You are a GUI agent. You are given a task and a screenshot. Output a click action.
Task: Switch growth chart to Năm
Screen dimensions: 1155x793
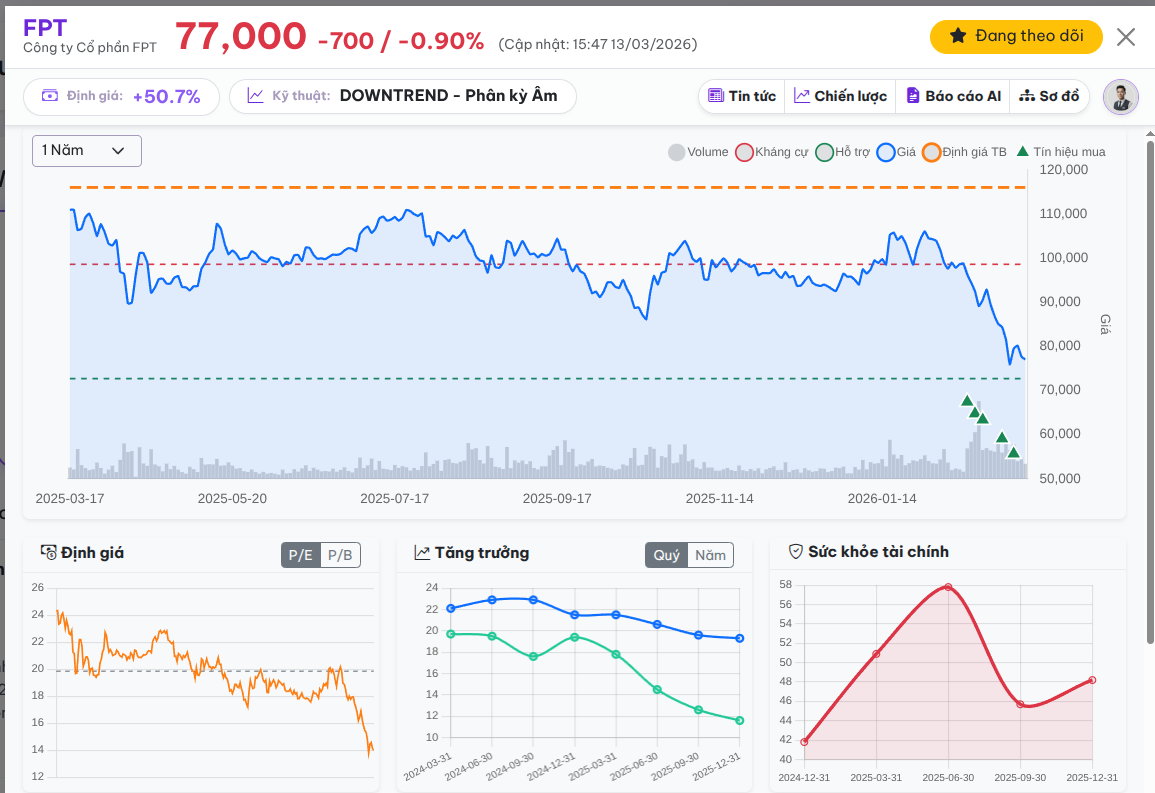click(x=710, y=555)
